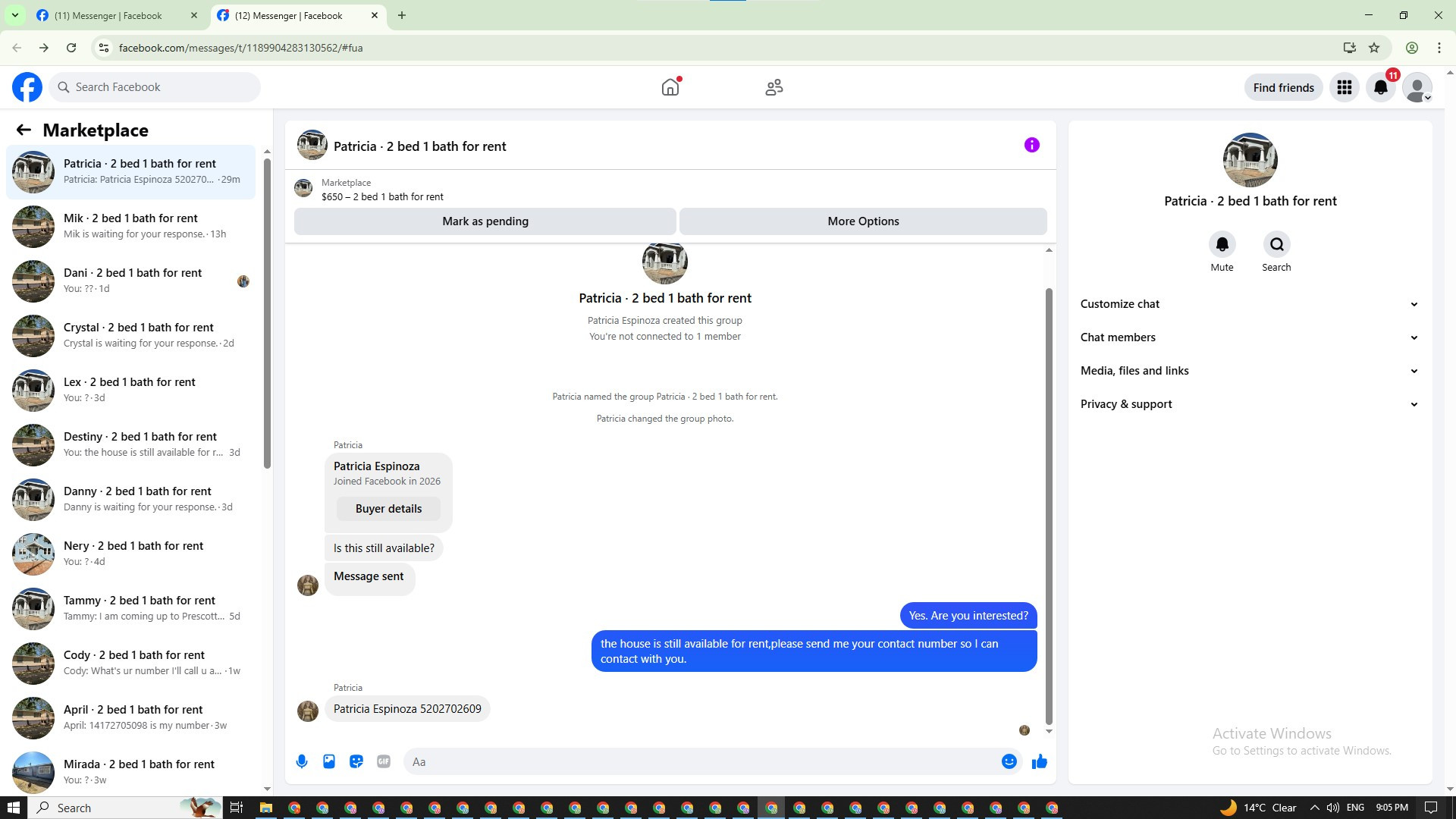
Task: Open the Facebook notifications bell
Action: point(1380,87)
